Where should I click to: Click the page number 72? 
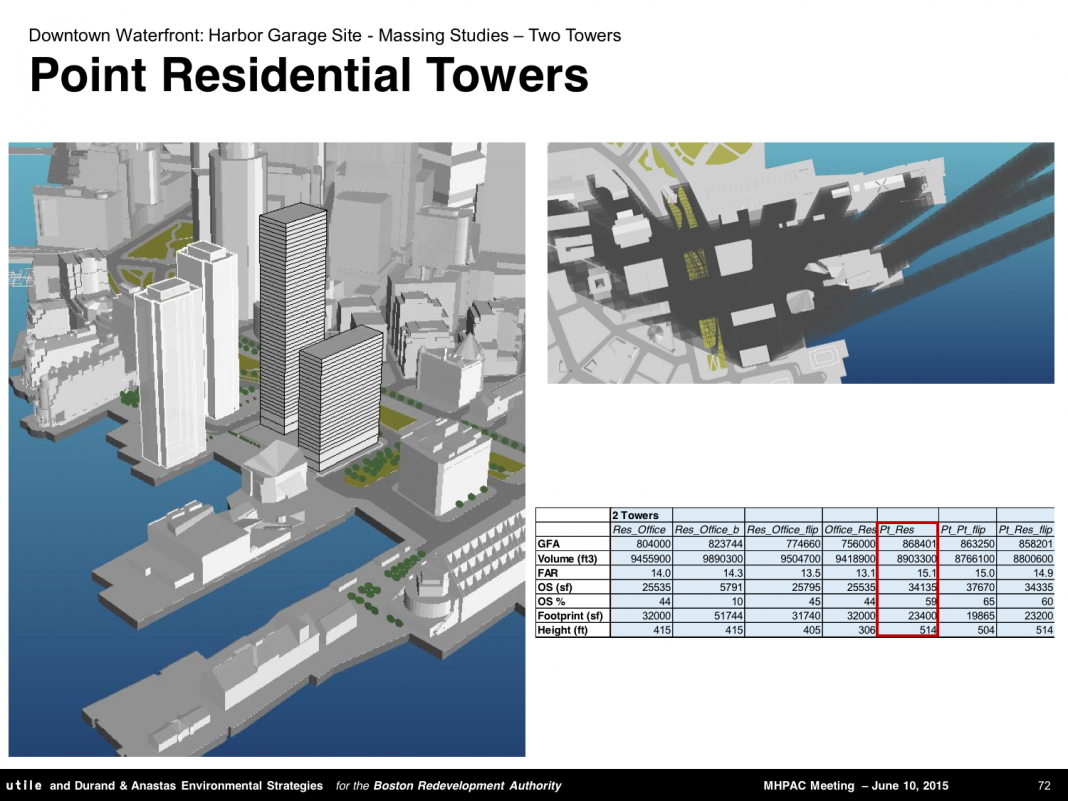click(x=1044, y=785)
